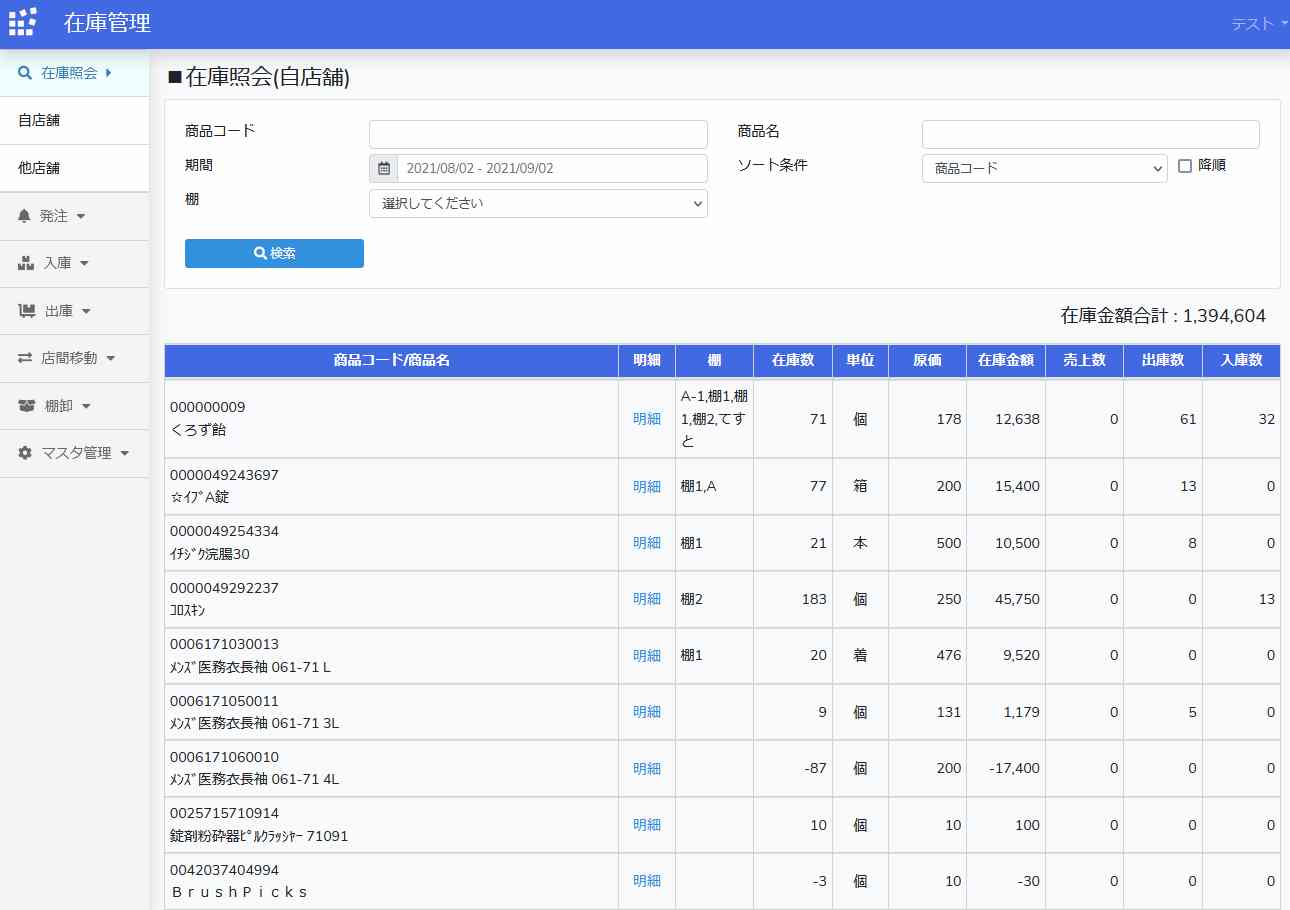Click the transfer arrows icon next to 店間移動
Screen dimensions: 1290x910
tap(25, 358)
